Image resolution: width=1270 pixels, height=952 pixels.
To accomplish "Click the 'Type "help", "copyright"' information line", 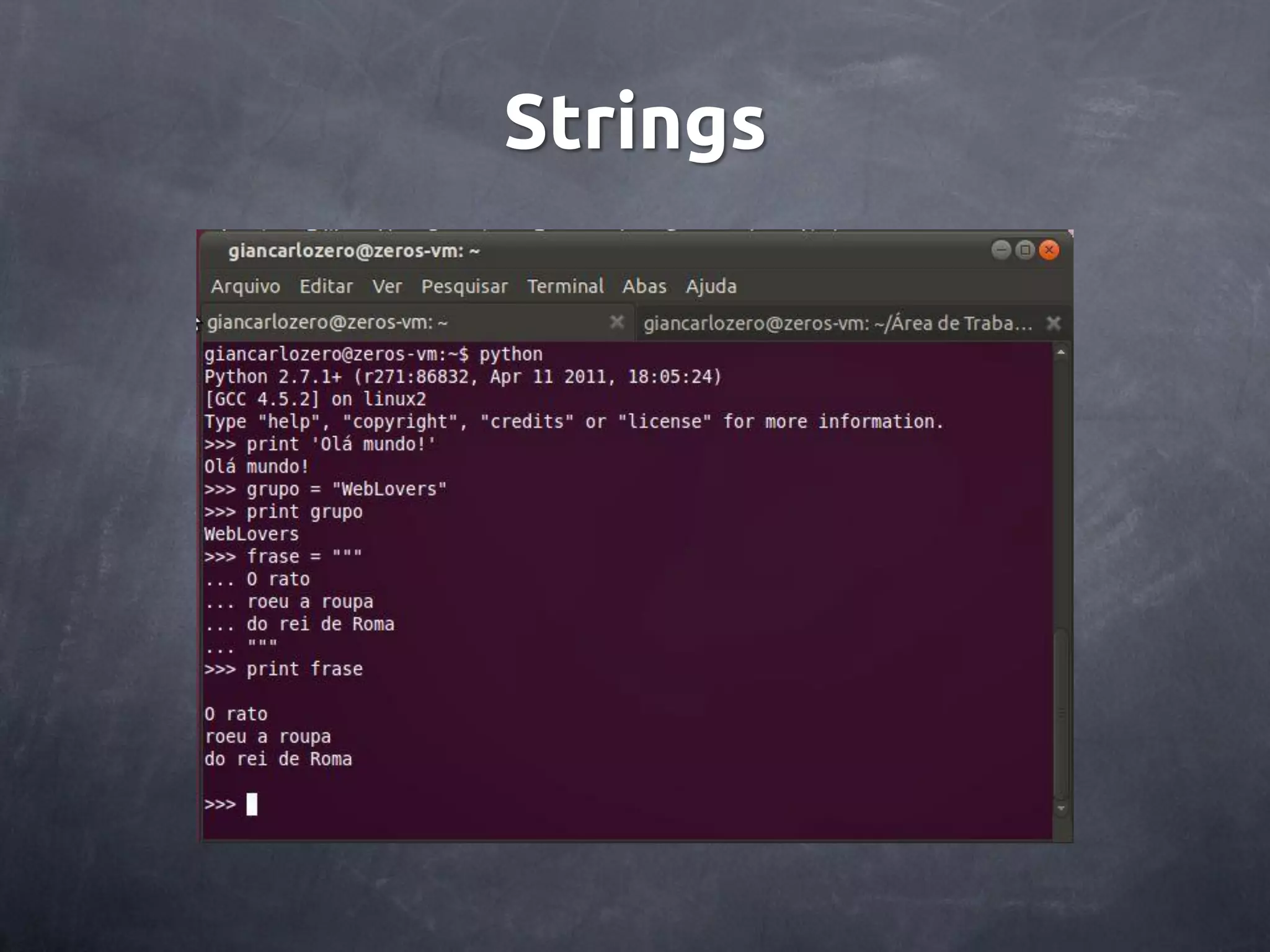I will (574, 422).
